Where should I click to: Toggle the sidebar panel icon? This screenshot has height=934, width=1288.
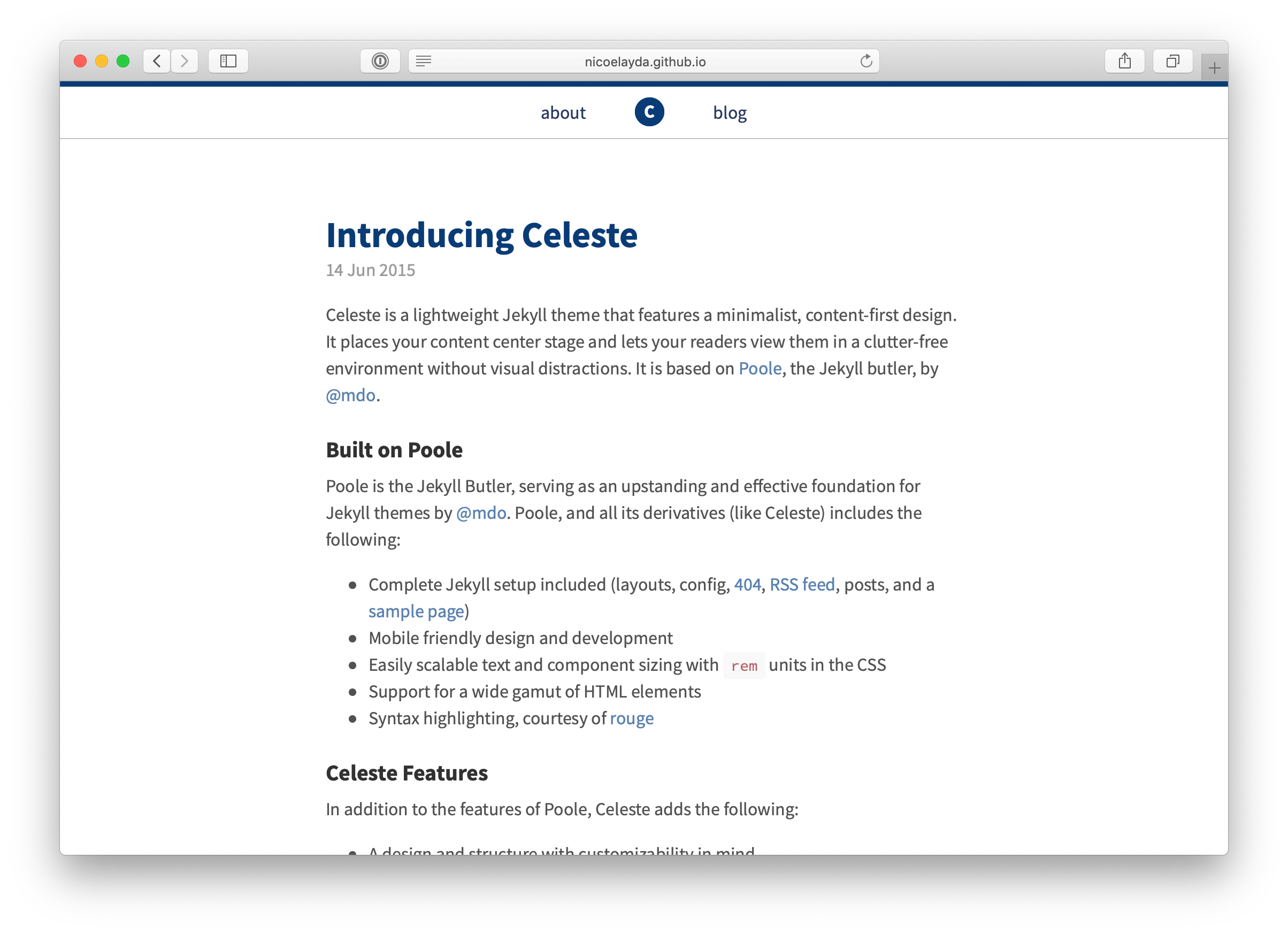tap(228, 62)
